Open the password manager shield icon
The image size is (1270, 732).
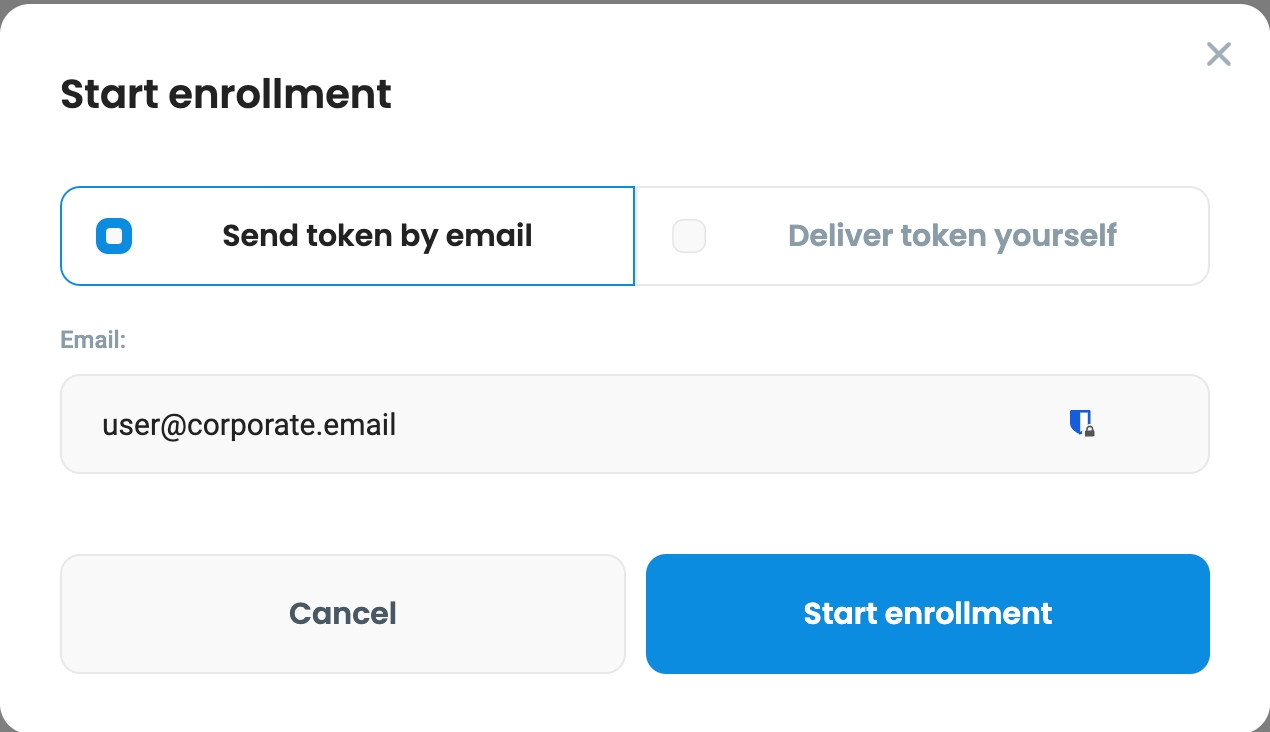[x=1081, y=423]
